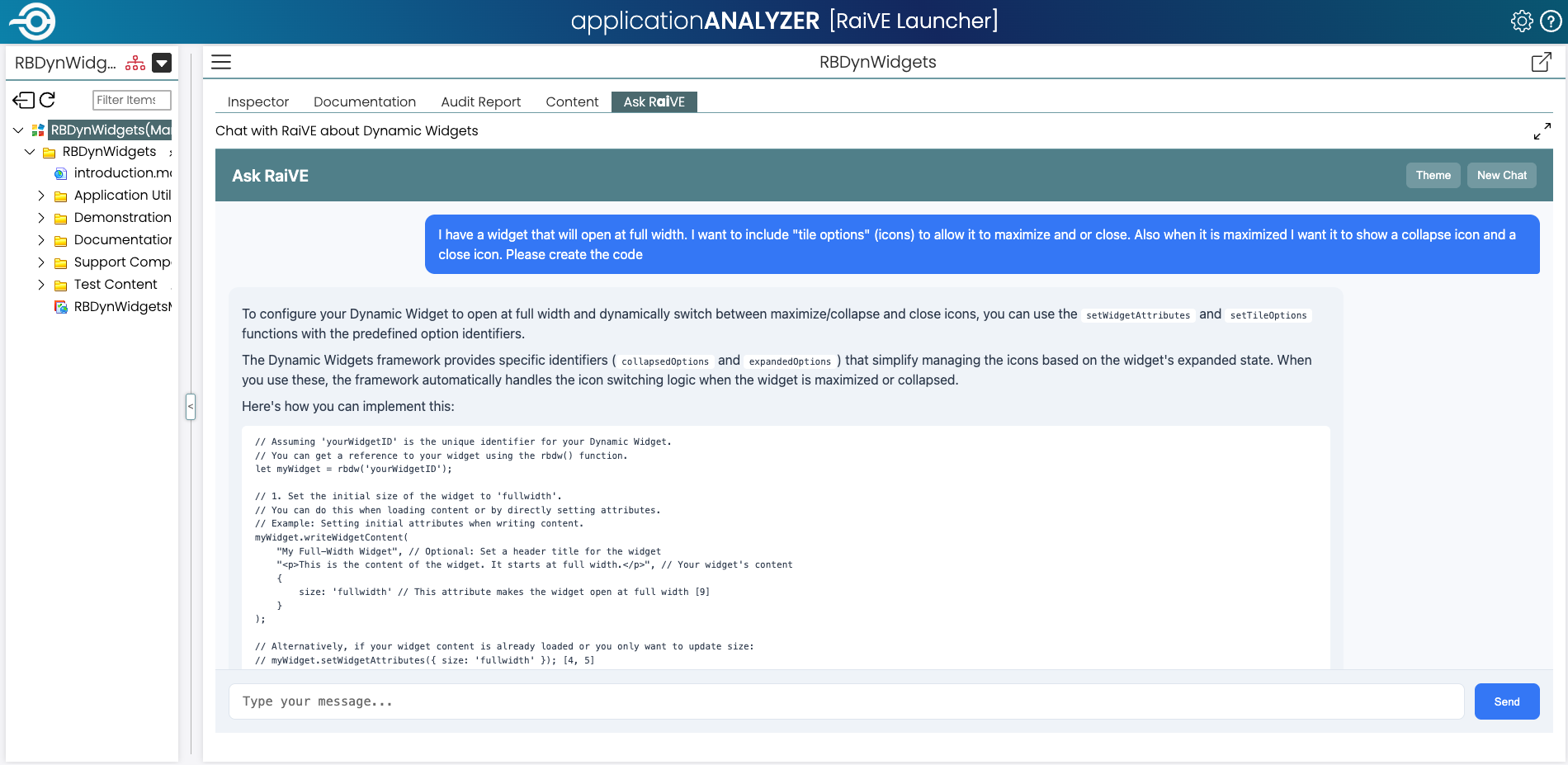Expand the Application Util folder
The width and height of the screenshot is (1568, 765).
[x=41, y=196]
